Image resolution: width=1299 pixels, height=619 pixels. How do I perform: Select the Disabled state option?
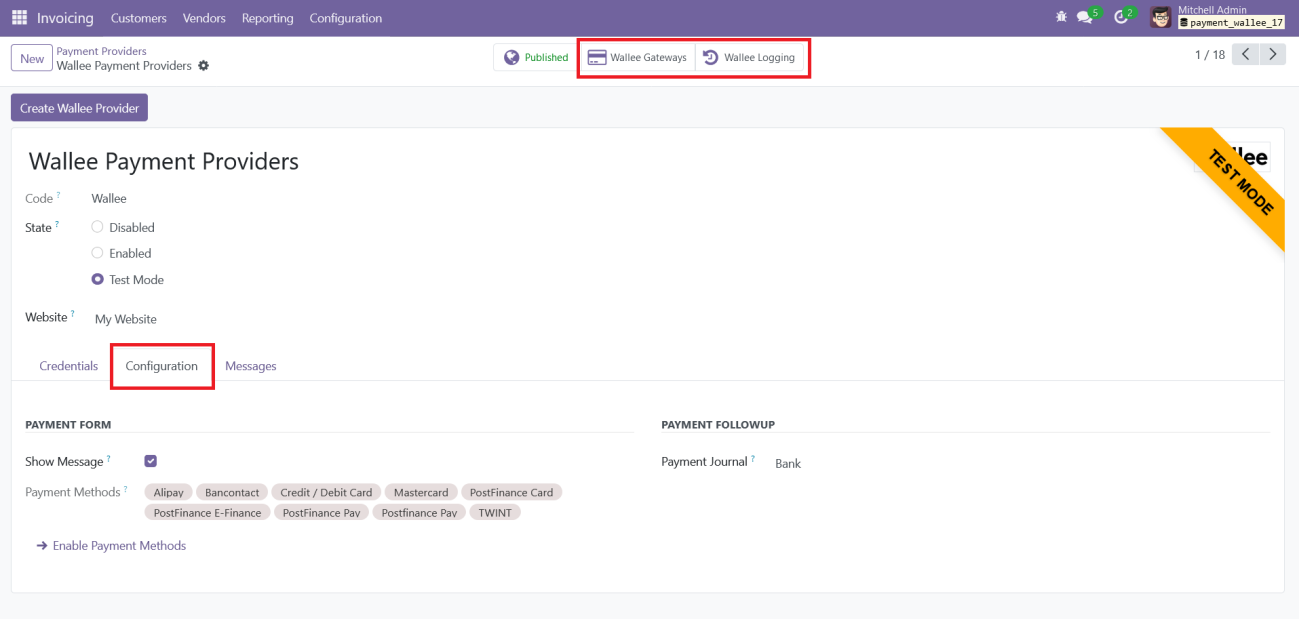point(98,227)
